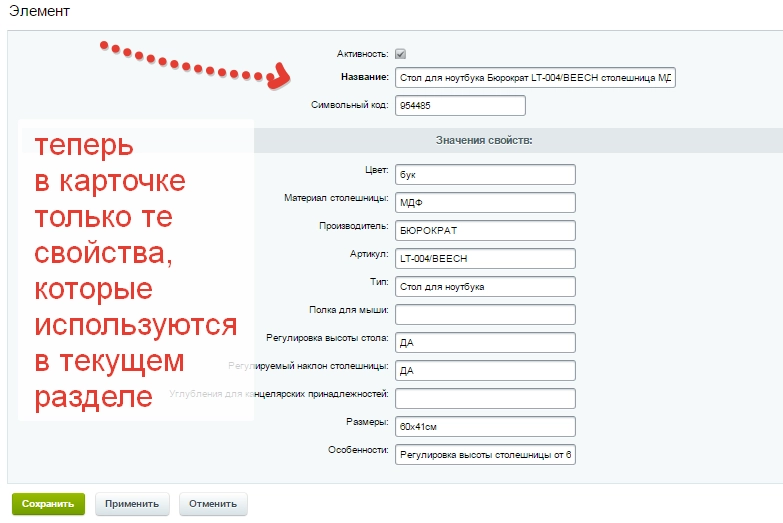Click the Название text field
This screenshot has width=783, height=523.
pos(535,78)
